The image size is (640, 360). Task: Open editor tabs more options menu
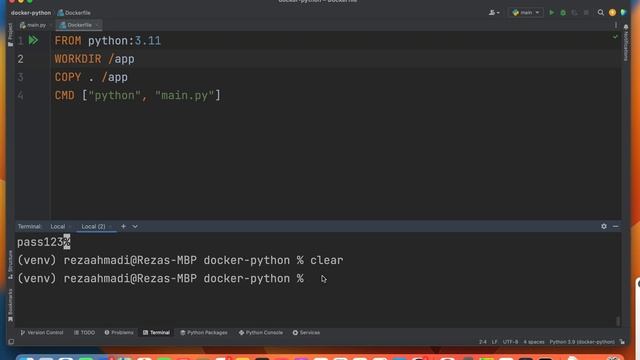[616, 25]
